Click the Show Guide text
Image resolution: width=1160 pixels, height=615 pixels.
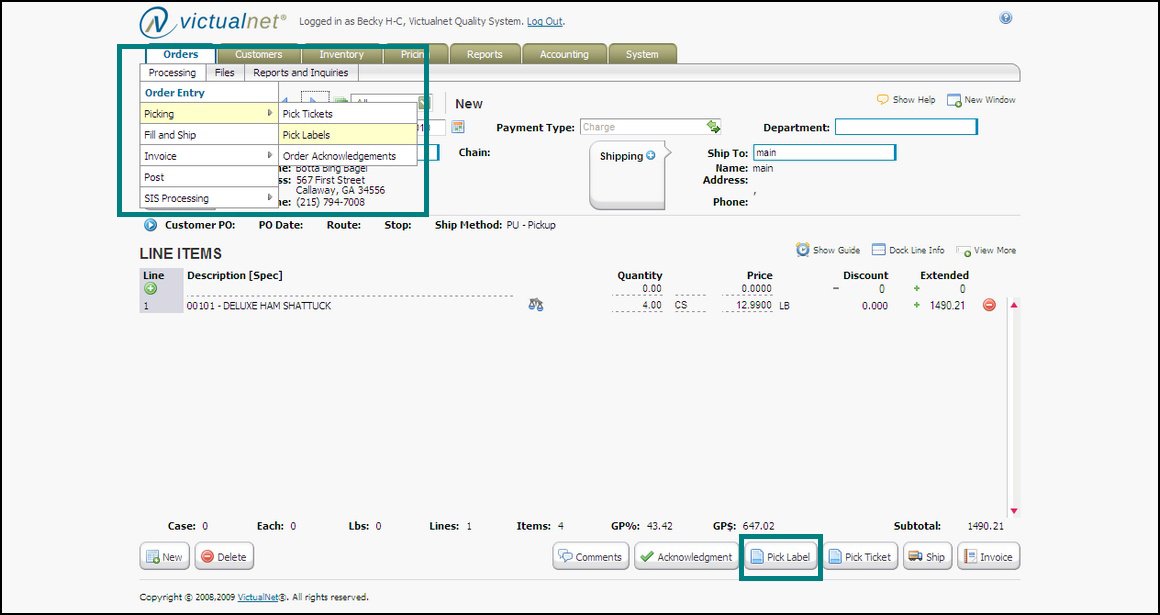coord(836,250)
